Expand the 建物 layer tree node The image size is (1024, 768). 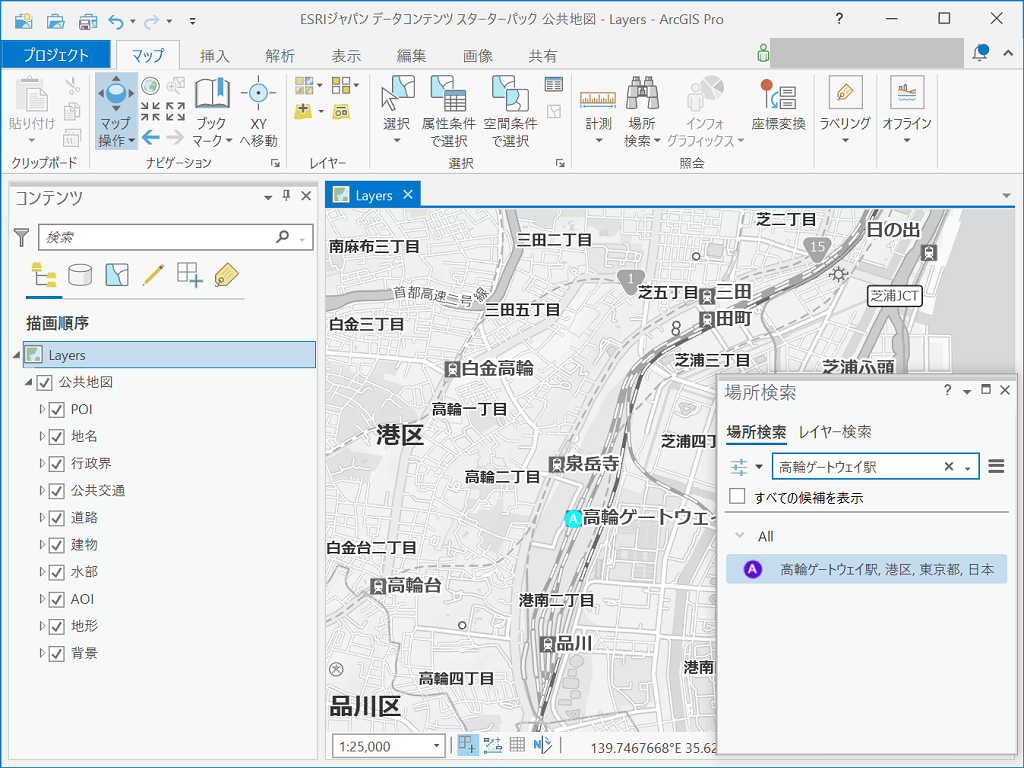click(x=41, y=545)
